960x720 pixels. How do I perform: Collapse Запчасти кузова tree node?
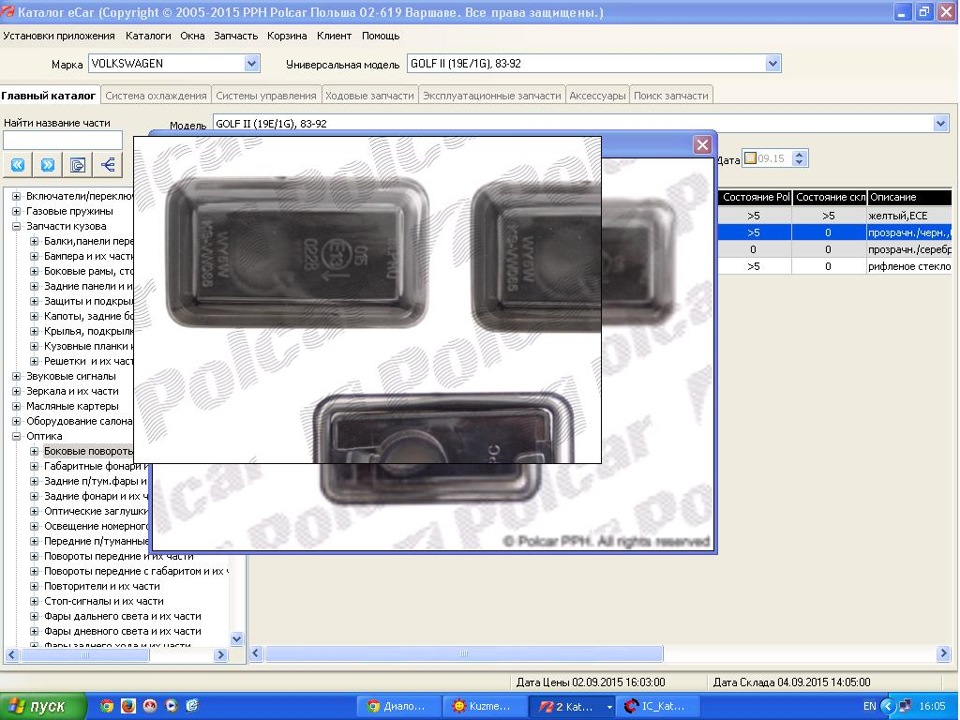(17, 226)
